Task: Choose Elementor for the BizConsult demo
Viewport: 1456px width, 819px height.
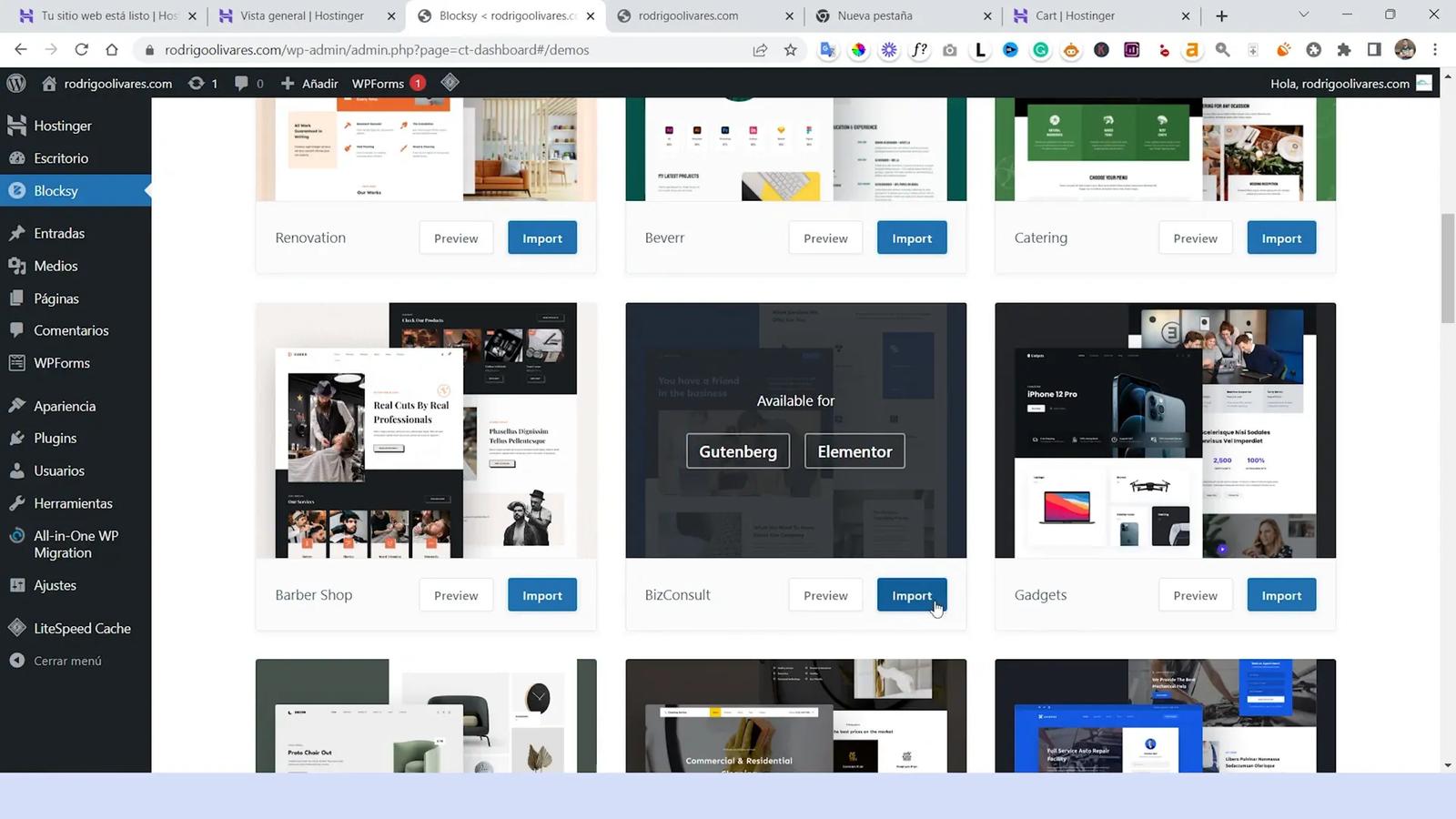Action: (854, 451)
